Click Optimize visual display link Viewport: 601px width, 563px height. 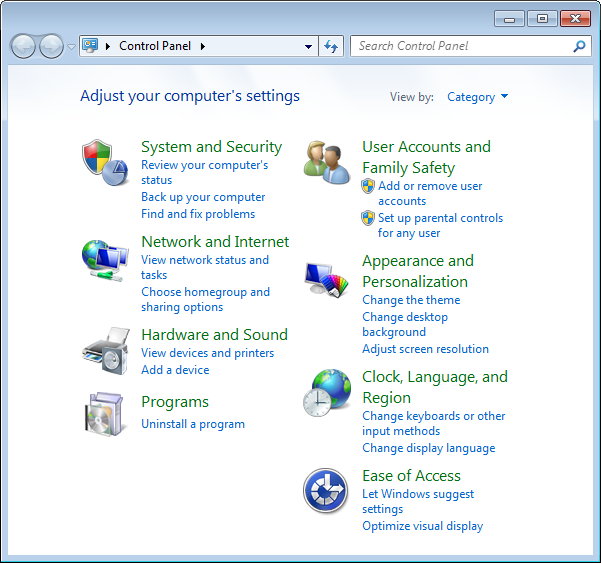coord(423,526)
